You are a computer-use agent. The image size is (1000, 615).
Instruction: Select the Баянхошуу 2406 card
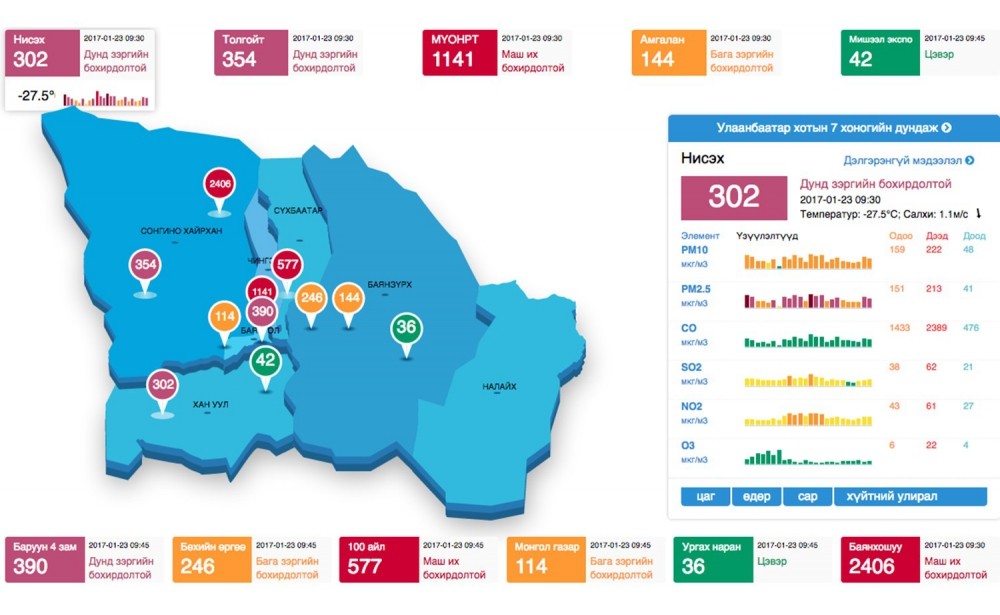tap(918, 559)
